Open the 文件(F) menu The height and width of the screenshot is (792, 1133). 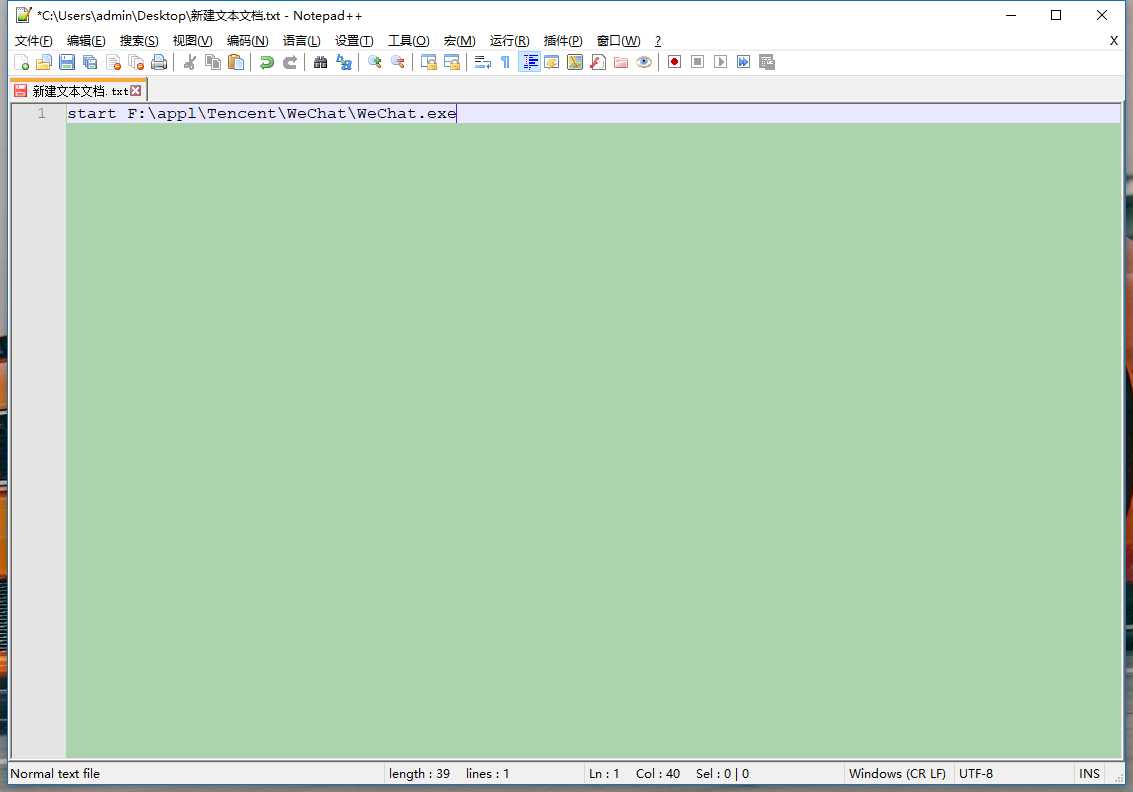[x=34, y=40]
